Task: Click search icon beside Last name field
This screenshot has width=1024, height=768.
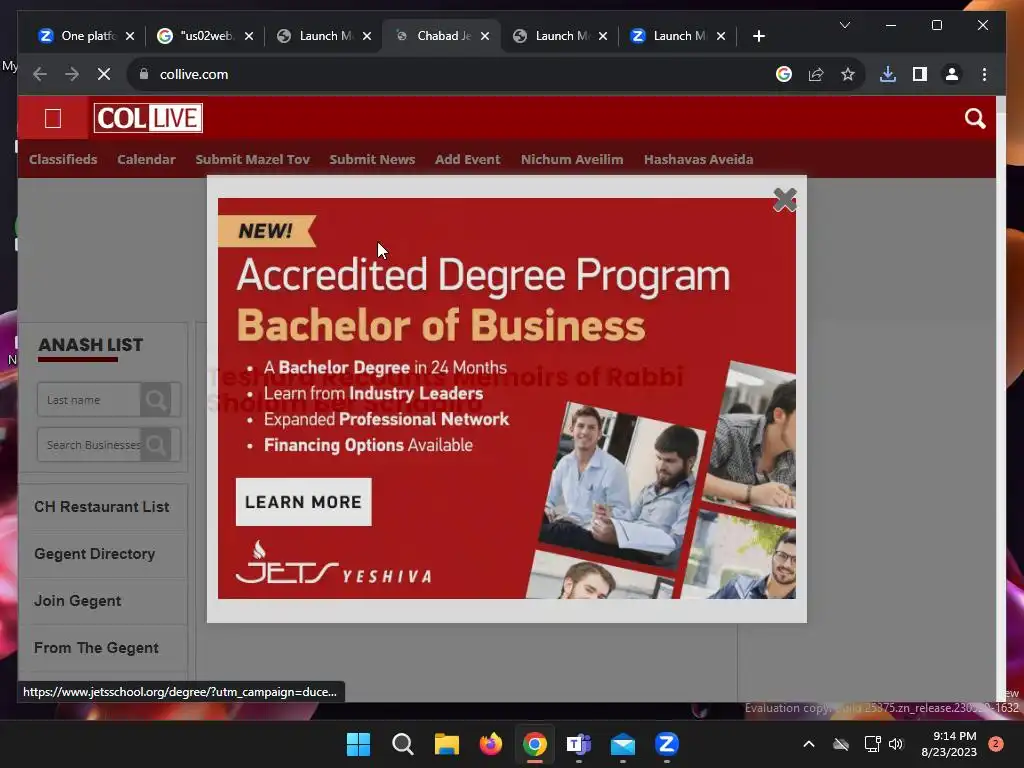Action: (156, 400)
